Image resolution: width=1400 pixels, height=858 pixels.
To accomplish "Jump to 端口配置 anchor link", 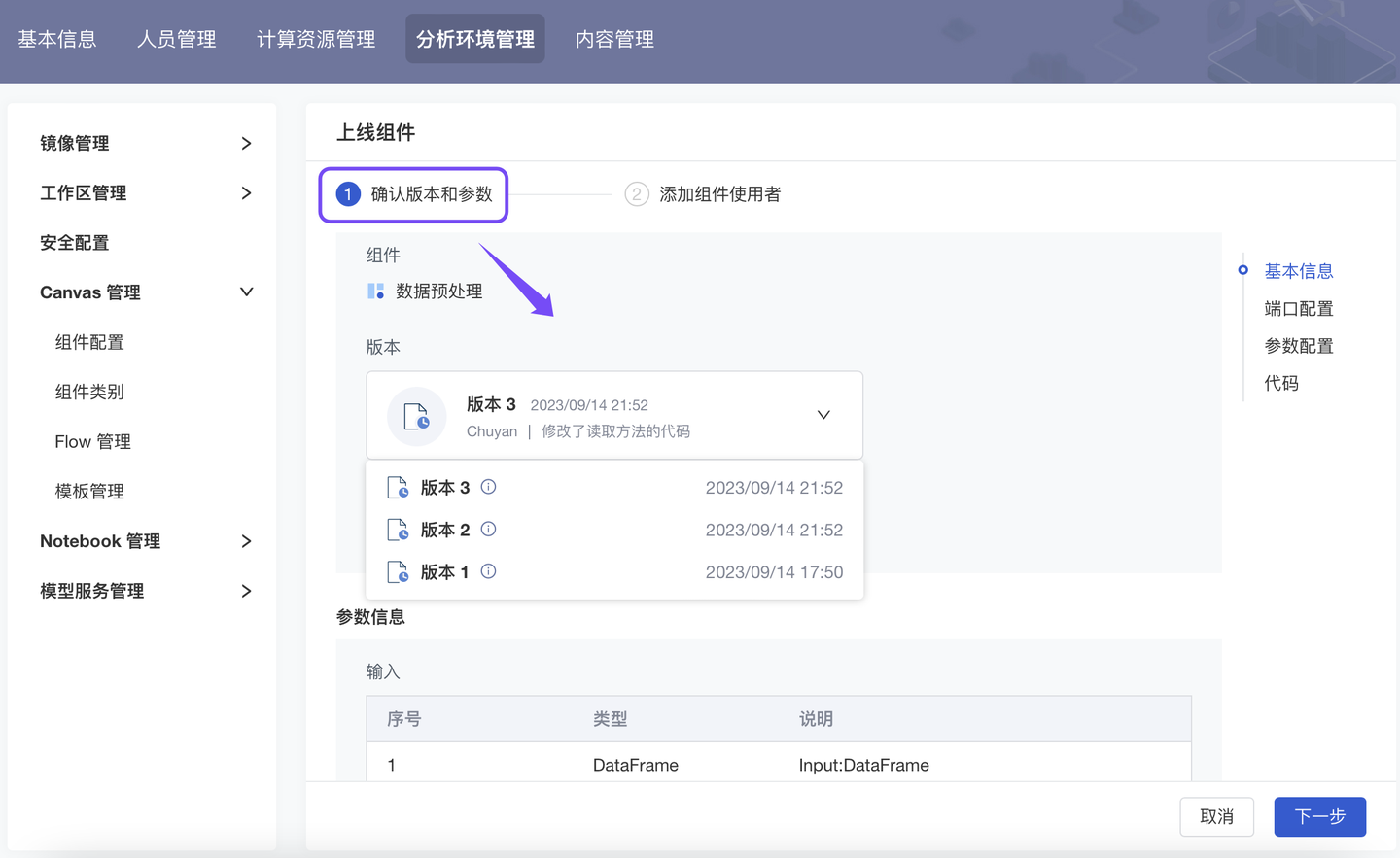I will pyautogui.click(x=1299, y=309).
